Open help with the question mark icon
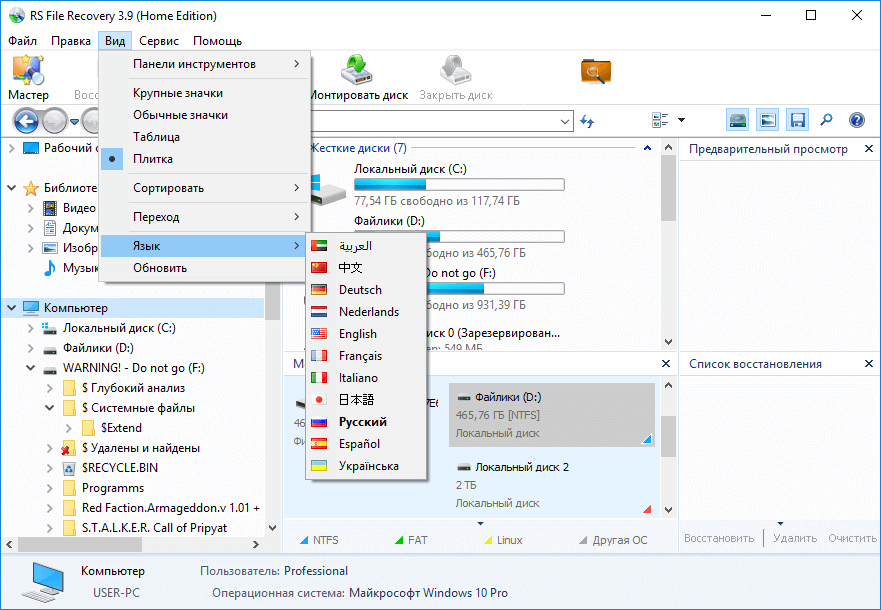Image resolution: width=881 pixels, height=610 pixels. pos(857,120)
